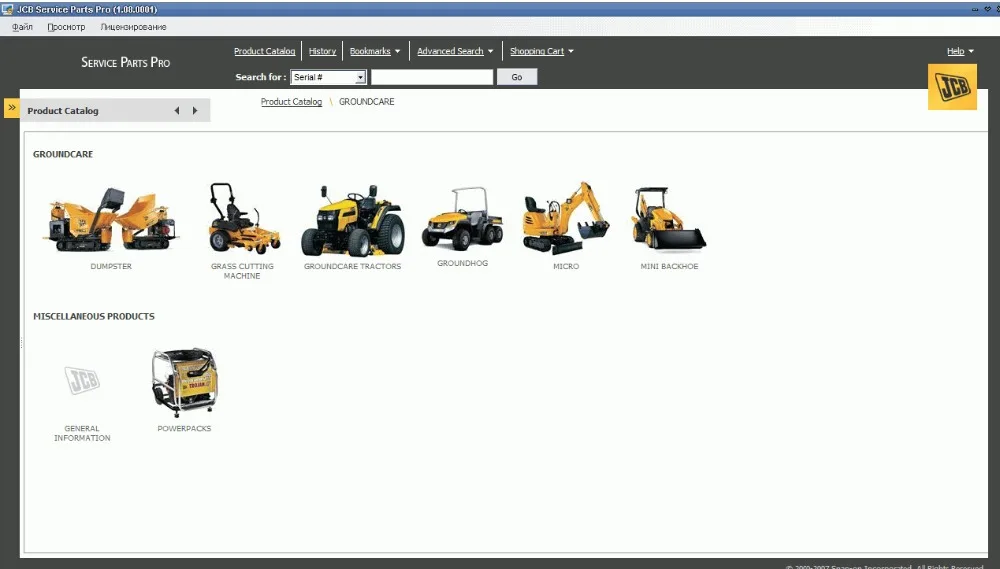This screenshot has width=1000, height=569.
Task: Expand the Advanced Search dropdown arrow
Action: coord(490,52)
